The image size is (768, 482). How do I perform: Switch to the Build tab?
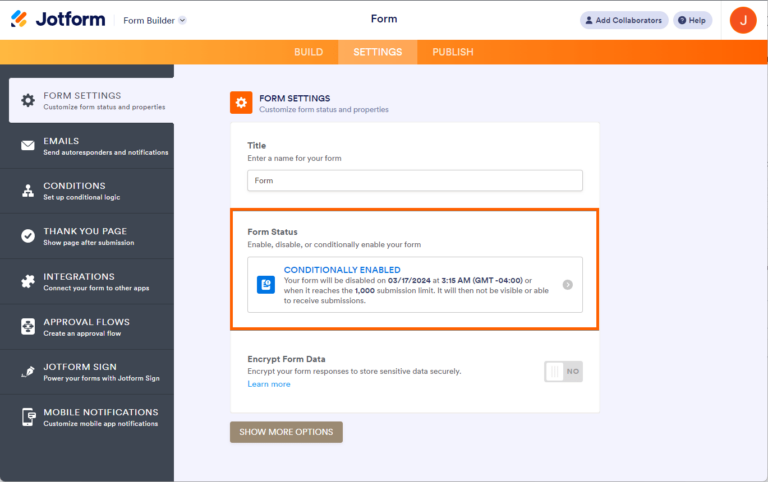(308, 52)
